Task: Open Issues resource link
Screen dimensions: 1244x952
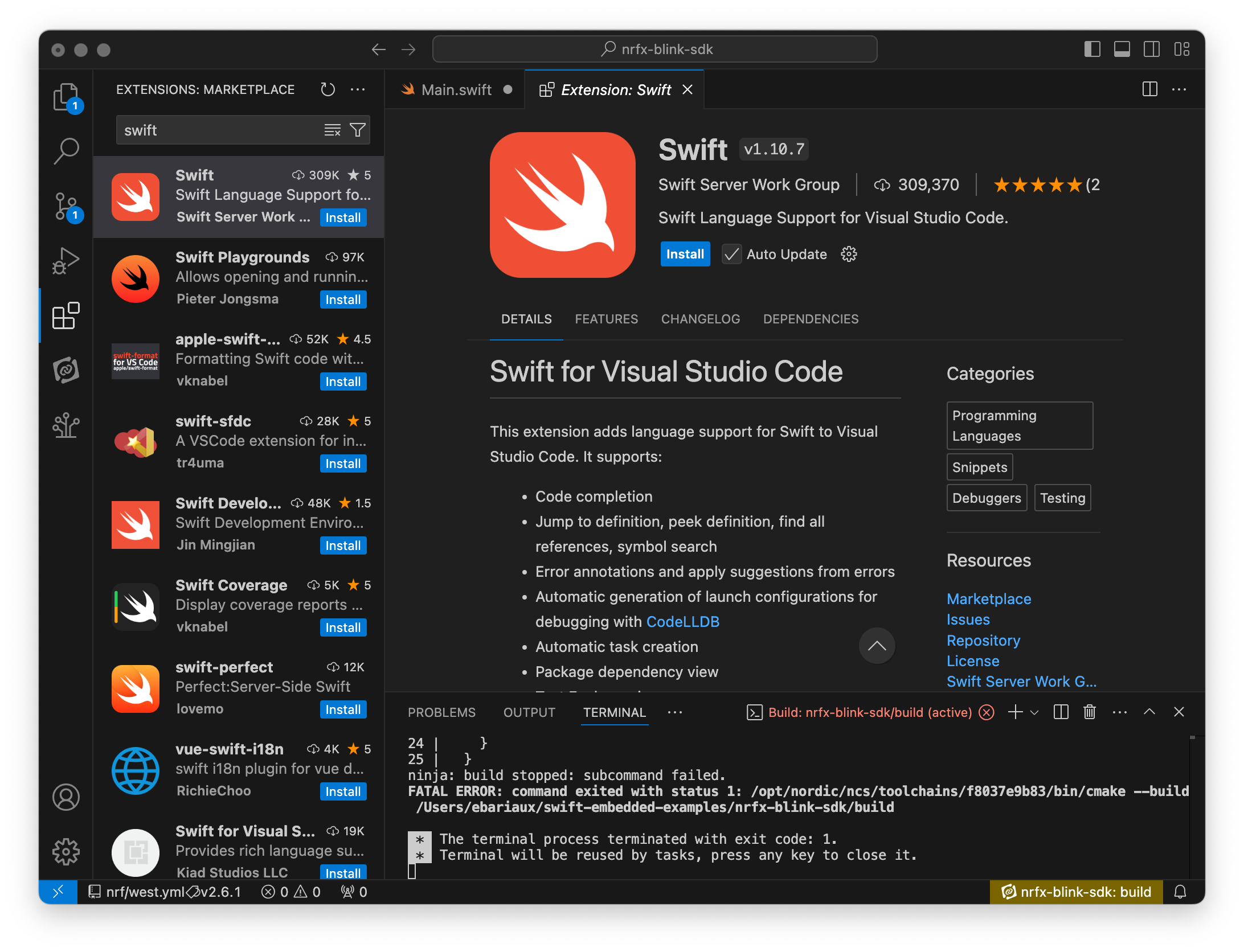Action: pyautogui.click(x=968, y=619)
